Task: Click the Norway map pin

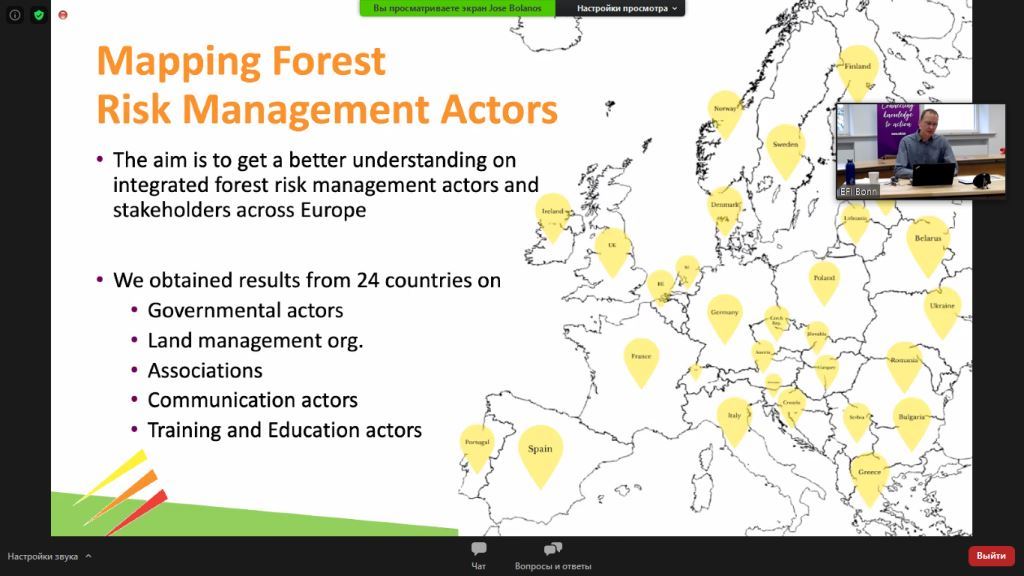Action: point(725,114)
